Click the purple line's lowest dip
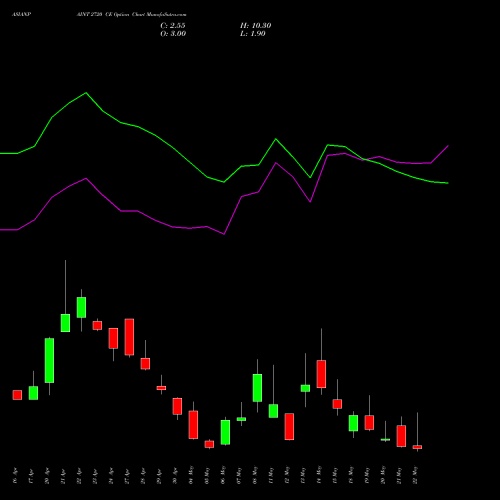The image size is (500, 500). point(224,234)
